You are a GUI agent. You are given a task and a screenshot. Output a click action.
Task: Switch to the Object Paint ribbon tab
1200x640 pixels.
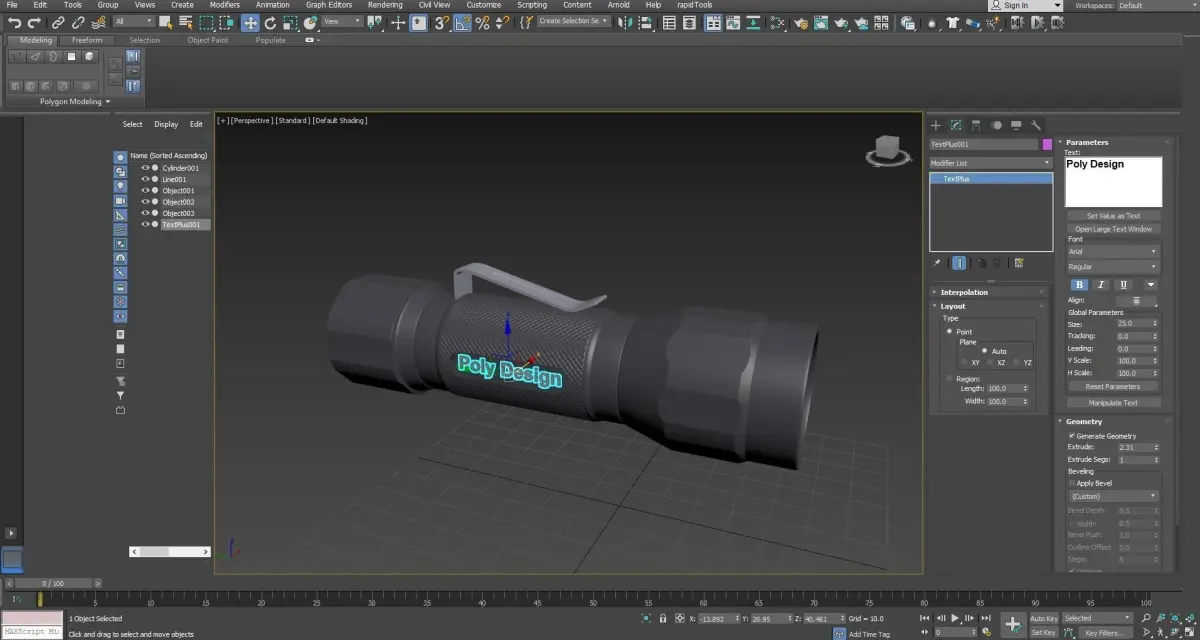tap(207, 40)
